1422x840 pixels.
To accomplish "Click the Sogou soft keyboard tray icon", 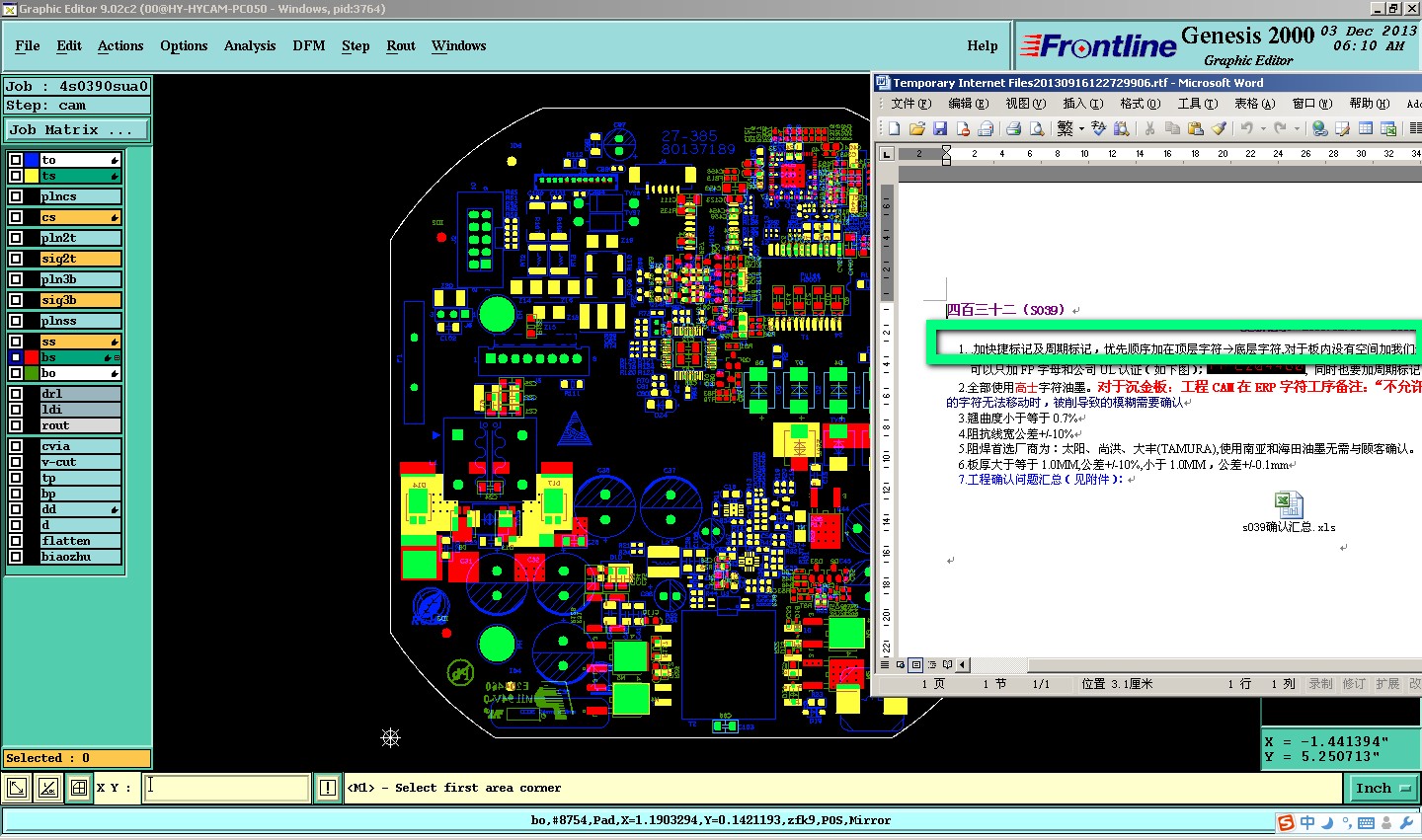I will (1367, 823).
